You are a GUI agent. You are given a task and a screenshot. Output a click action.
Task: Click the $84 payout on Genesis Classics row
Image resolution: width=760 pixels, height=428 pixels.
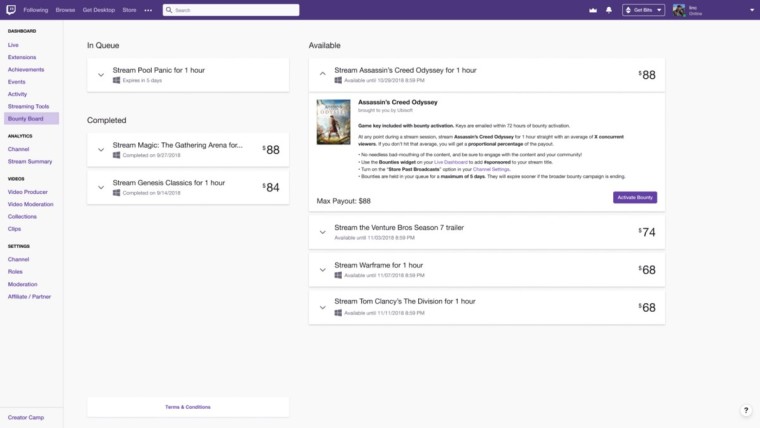pyautogui.click(x=271, y=188)
